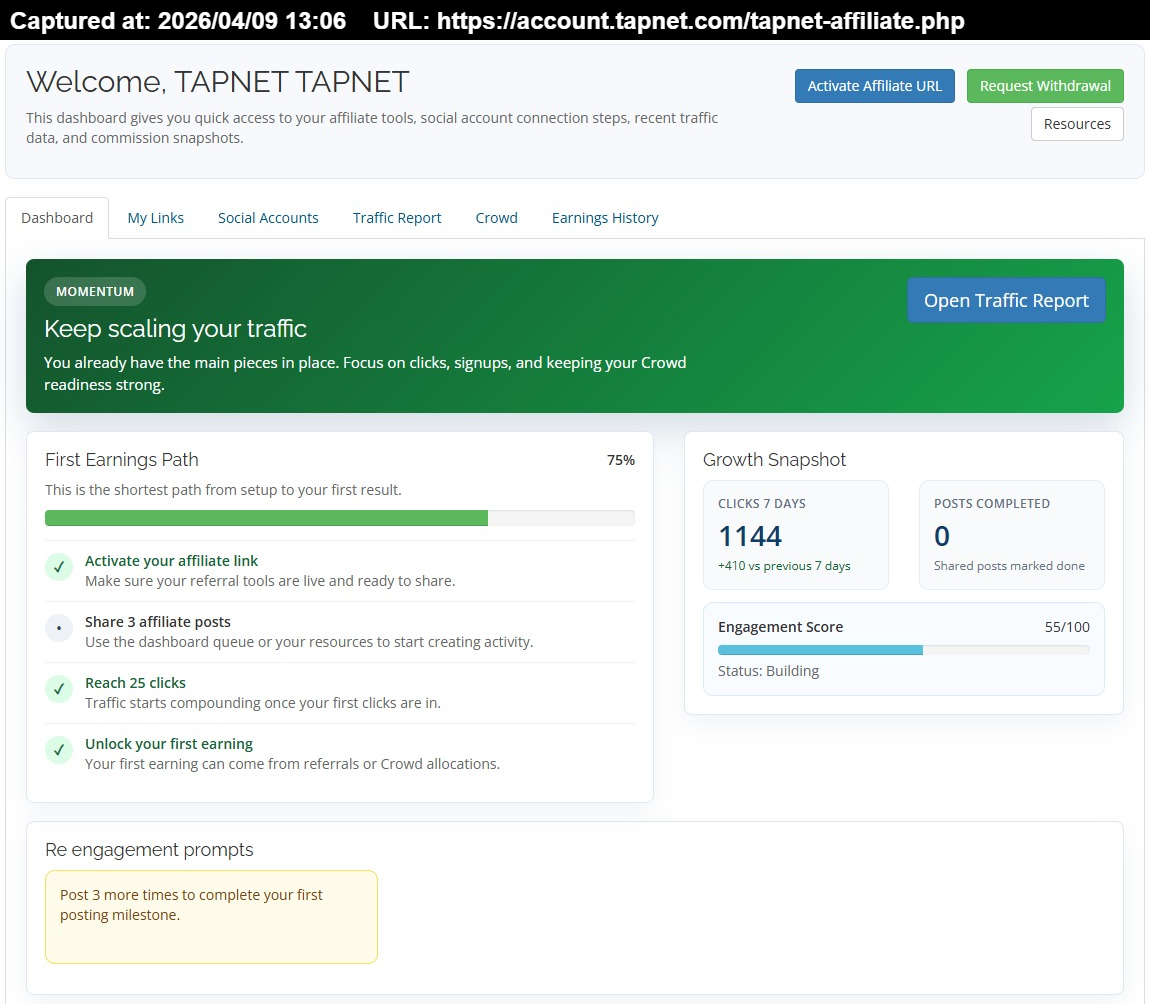The height and width of the screenshot is (1004, 1150).
Task: Click the Activate Affiliate URL button
Action: [x=875, y=86]
